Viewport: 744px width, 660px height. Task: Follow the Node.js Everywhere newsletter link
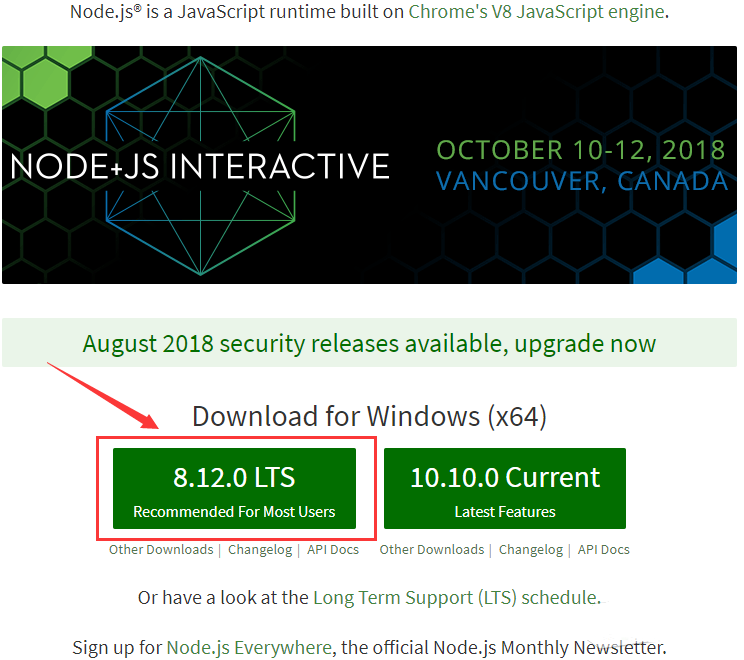pos(249,648)
